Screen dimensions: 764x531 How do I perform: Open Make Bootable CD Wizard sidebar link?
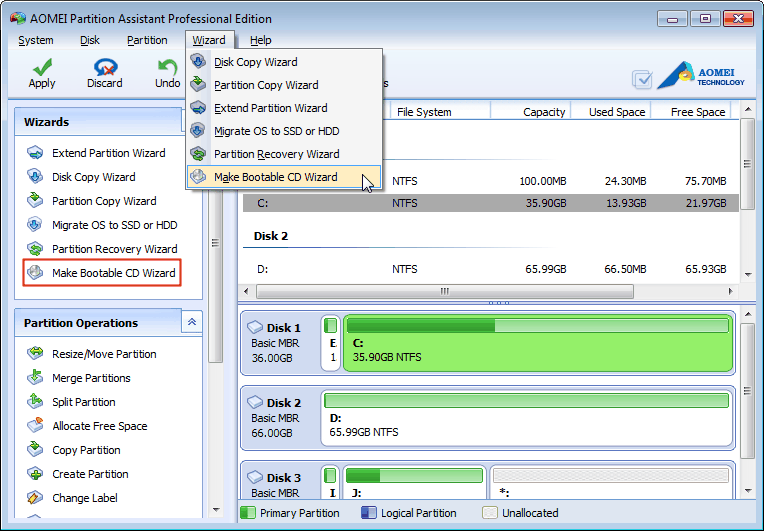pyautogui.click(x=114, y=273)
